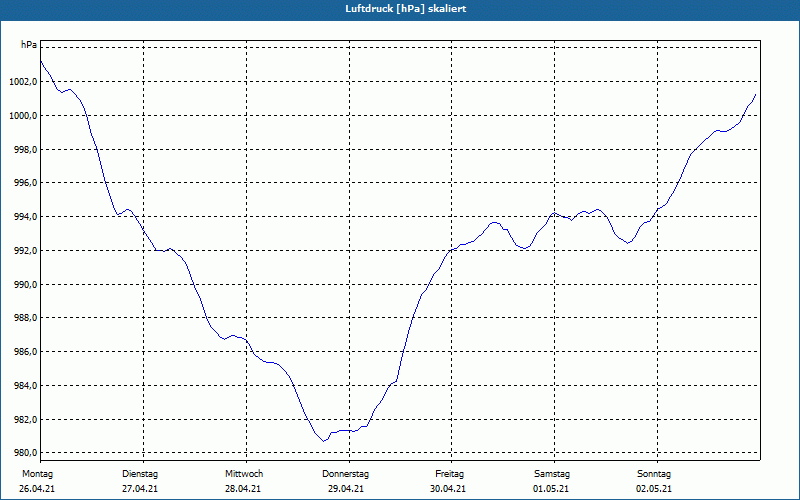
Task: Click the 'Dienstag' day label
Action: 140,474
